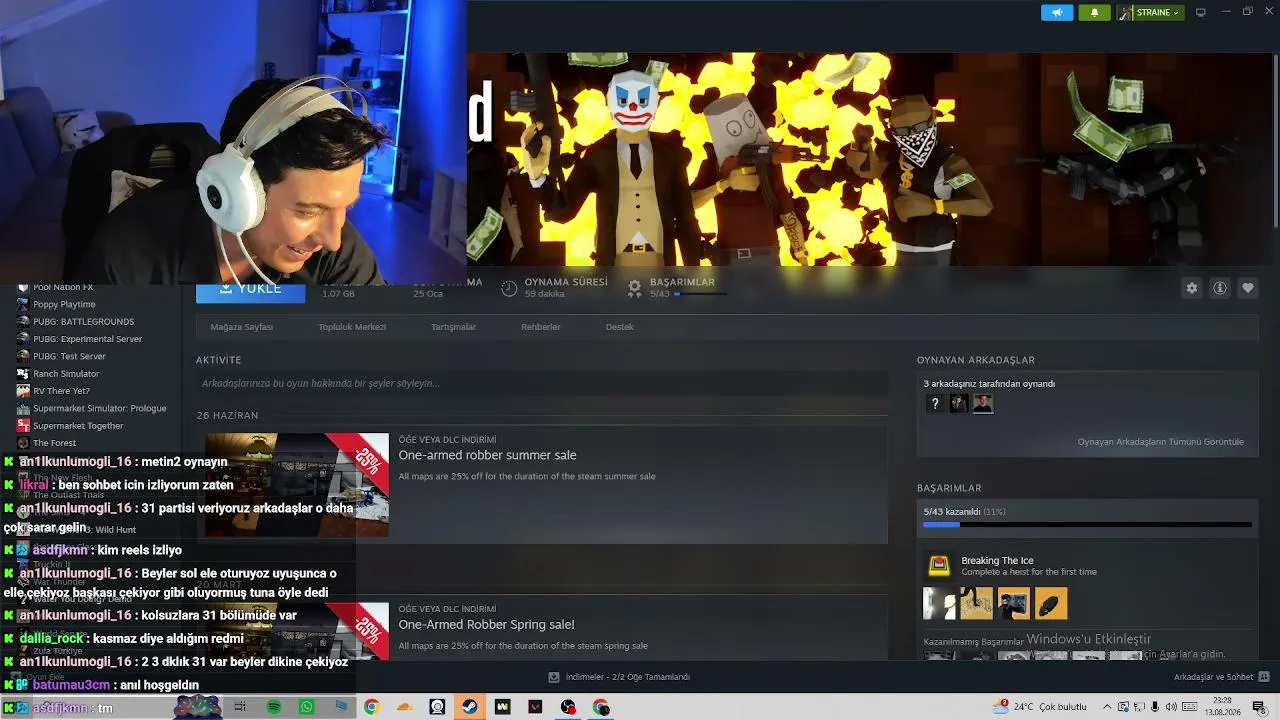
Task: Select the second friend avatar
Action: pos(959,404)
